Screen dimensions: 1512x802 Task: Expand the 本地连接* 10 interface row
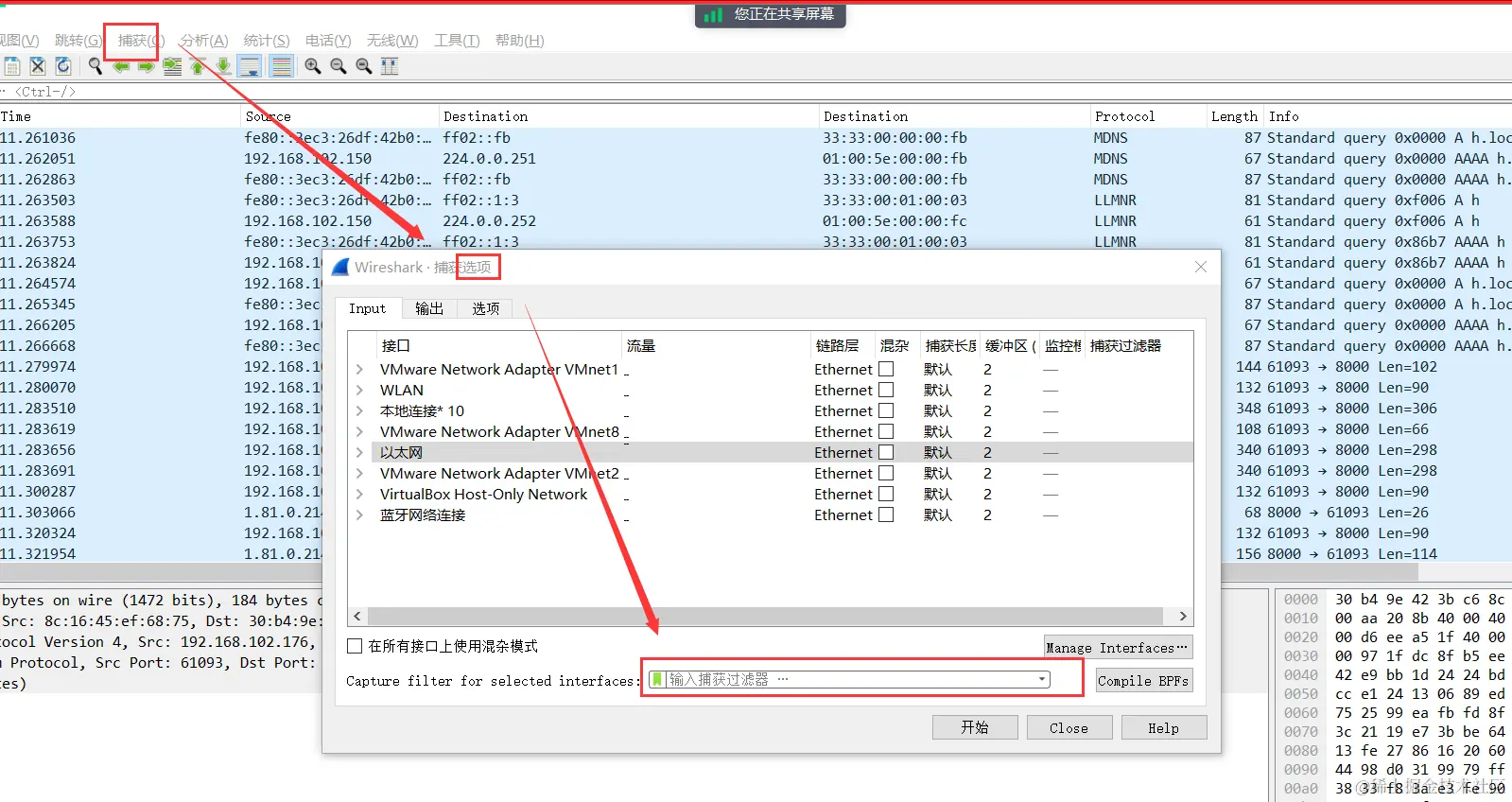coord(359,411)
